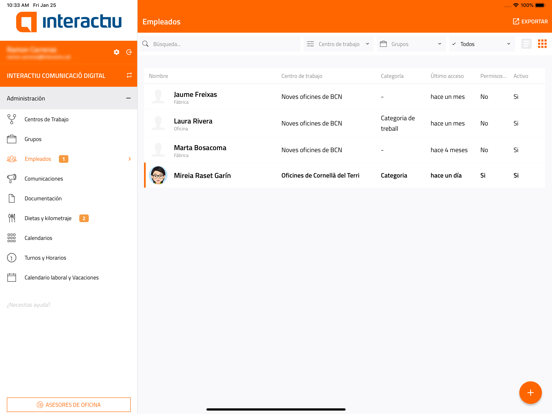This screenshot has height=414, width=552.
Task: Click the Empleados people icon
Action: (12, 159)
